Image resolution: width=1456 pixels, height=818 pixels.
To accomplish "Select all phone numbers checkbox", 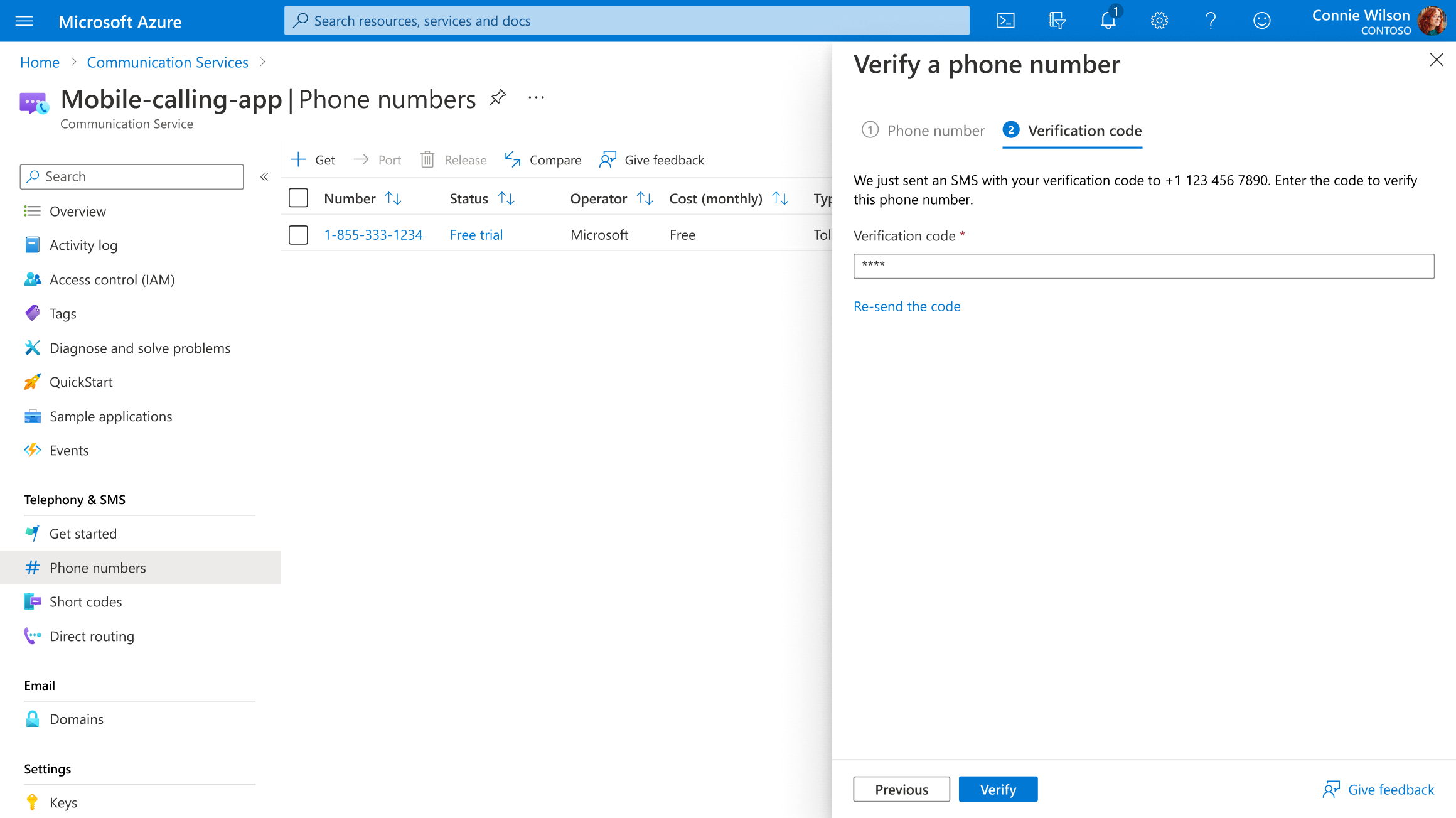I will [x=298, y=198].
